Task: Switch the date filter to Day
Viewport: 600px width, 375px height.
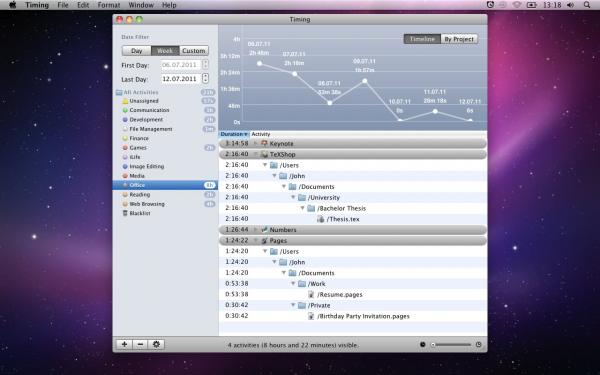Action: [x=137, y=51]
